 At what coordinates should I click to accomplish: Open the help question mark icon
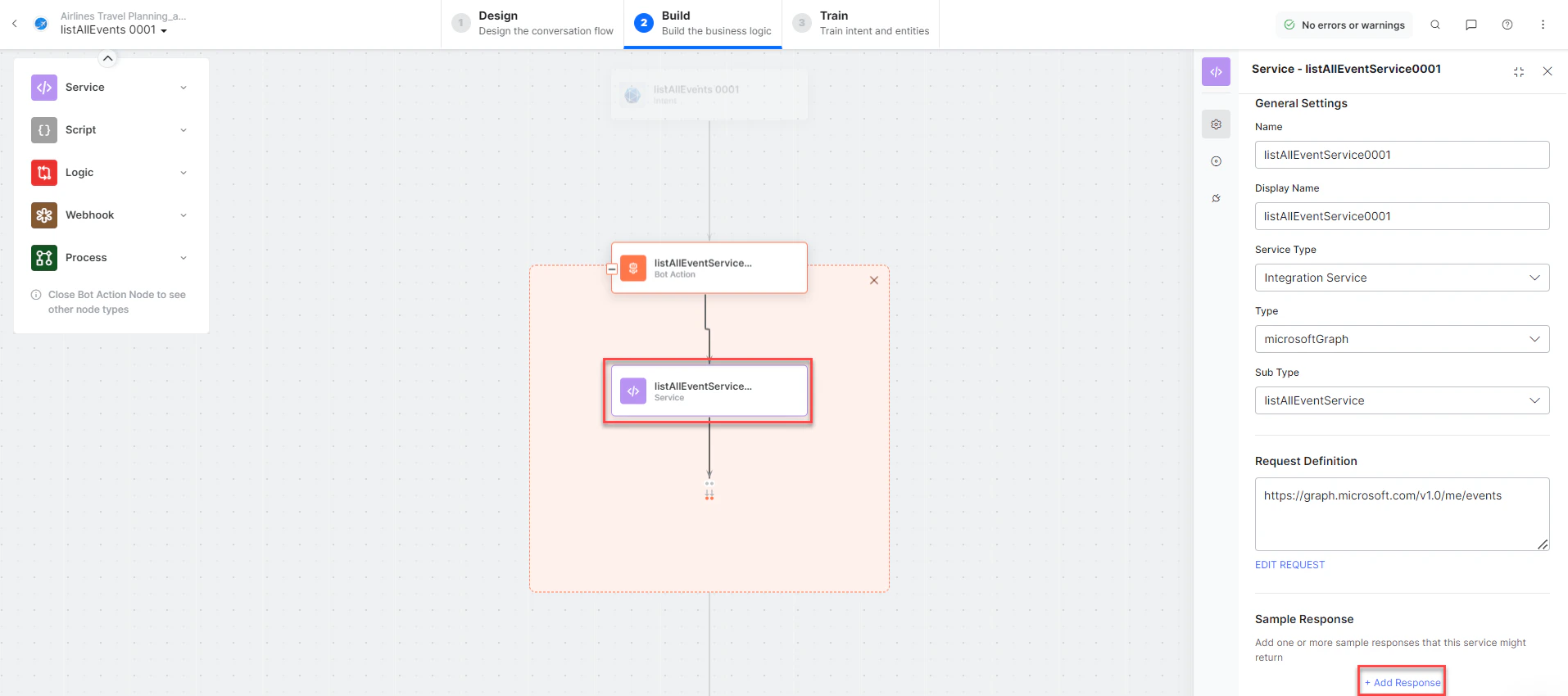(x=1507, y=25)
